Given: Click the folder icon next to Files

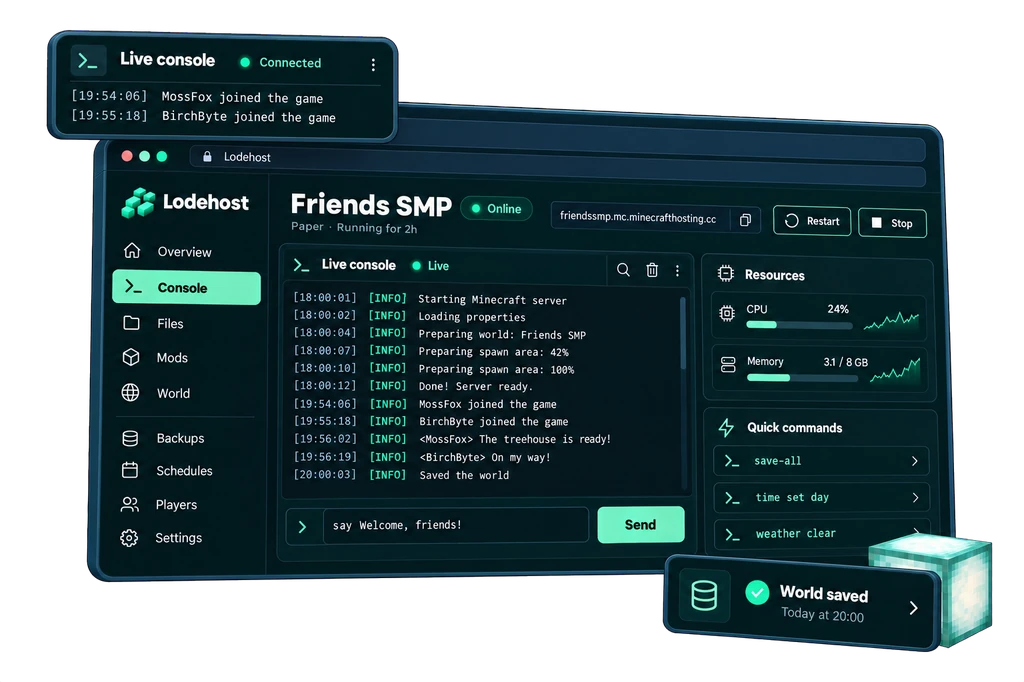Looking at the screenshot, I should pyautogui.click(x=131, y=323).
